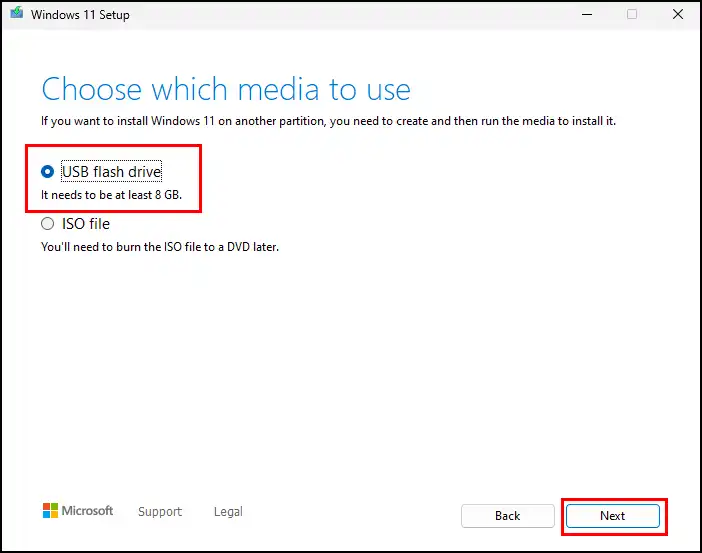Minimize the Setup window

(x=587, y=14)
